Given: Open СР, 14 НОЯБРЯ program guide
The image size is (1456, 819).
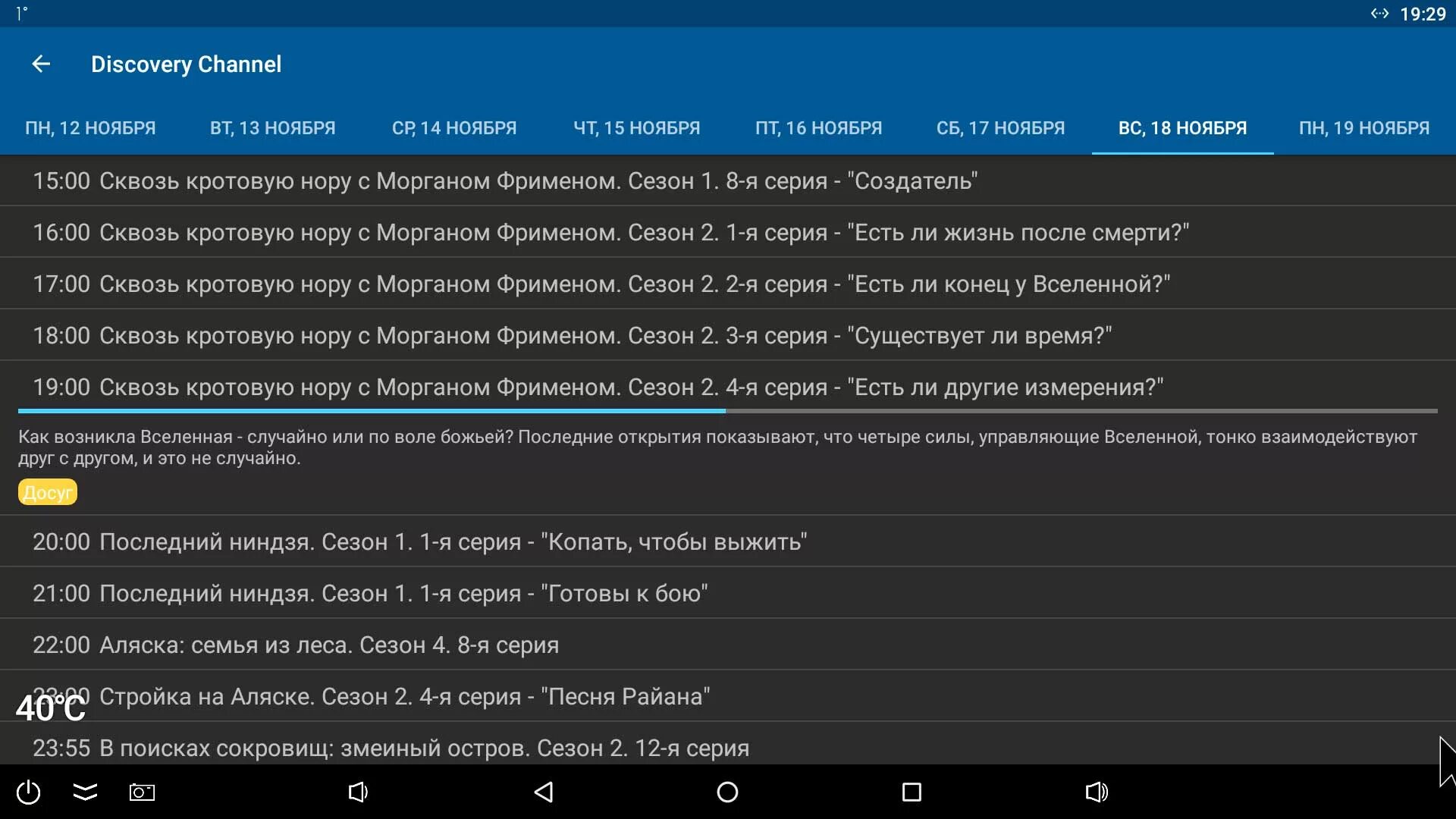Looking at the screenshot, I should click(454, 128).
